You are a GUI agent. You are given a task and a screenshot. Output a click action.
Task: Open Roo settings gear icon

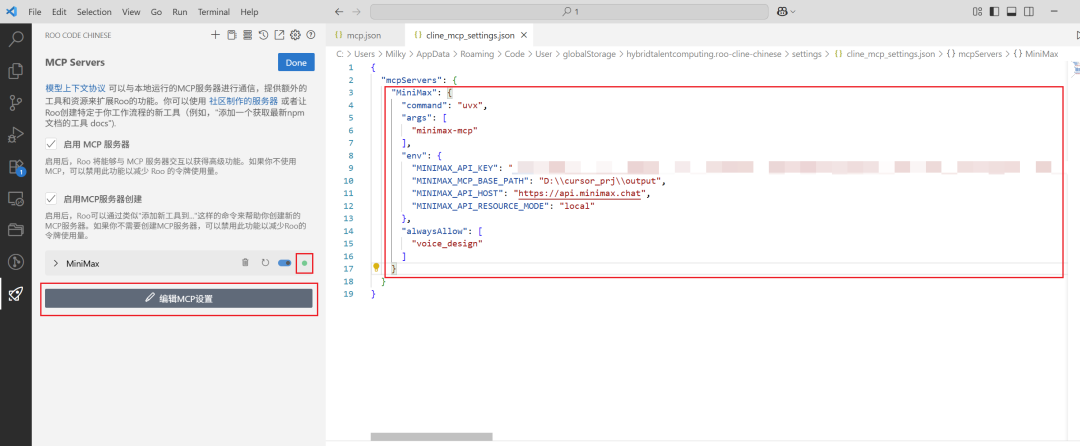pos(295,34)
